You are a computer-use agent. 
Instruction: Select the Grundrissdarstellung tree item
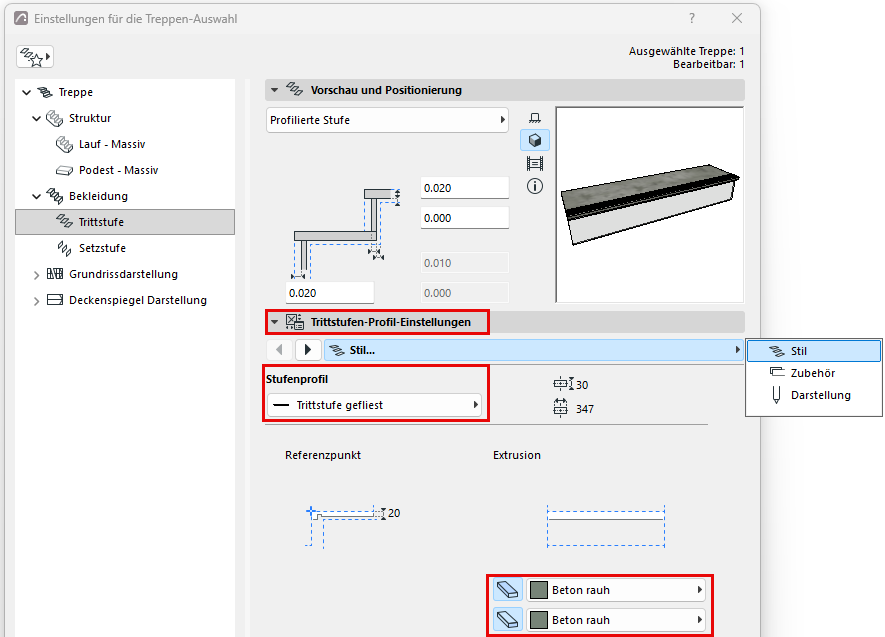point(123,274)
